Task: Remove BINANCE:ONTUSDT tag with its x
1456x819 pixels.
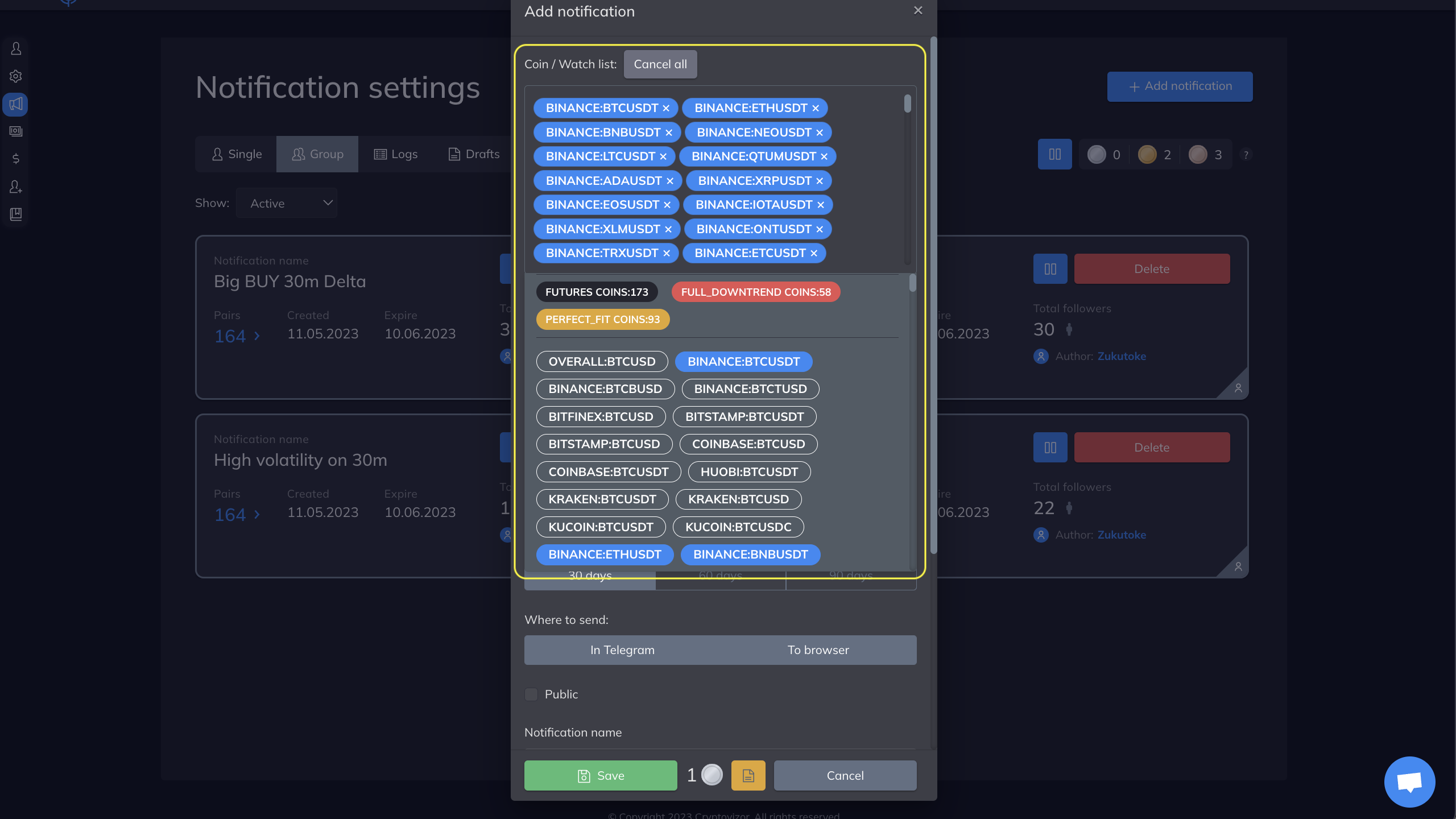Action: coord(820,229)
